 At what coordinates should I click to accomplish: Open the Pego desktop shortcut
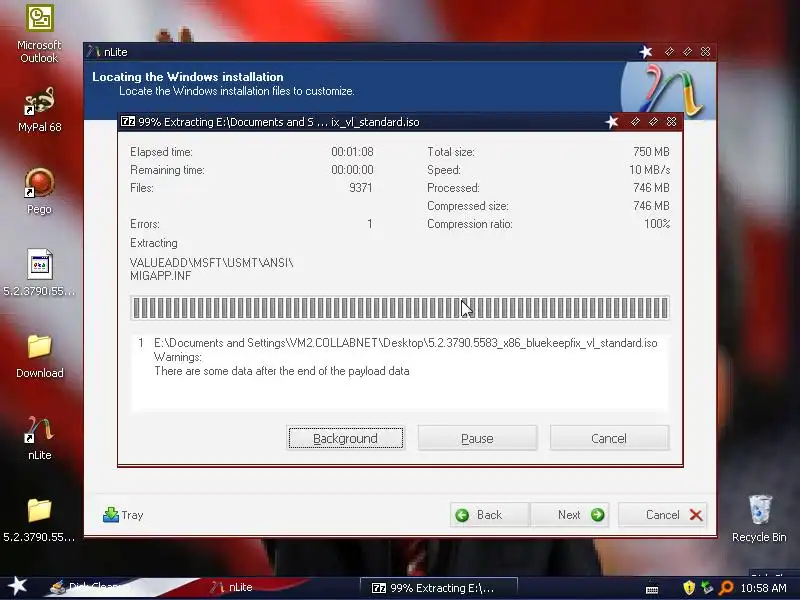[x=39, y=191]
